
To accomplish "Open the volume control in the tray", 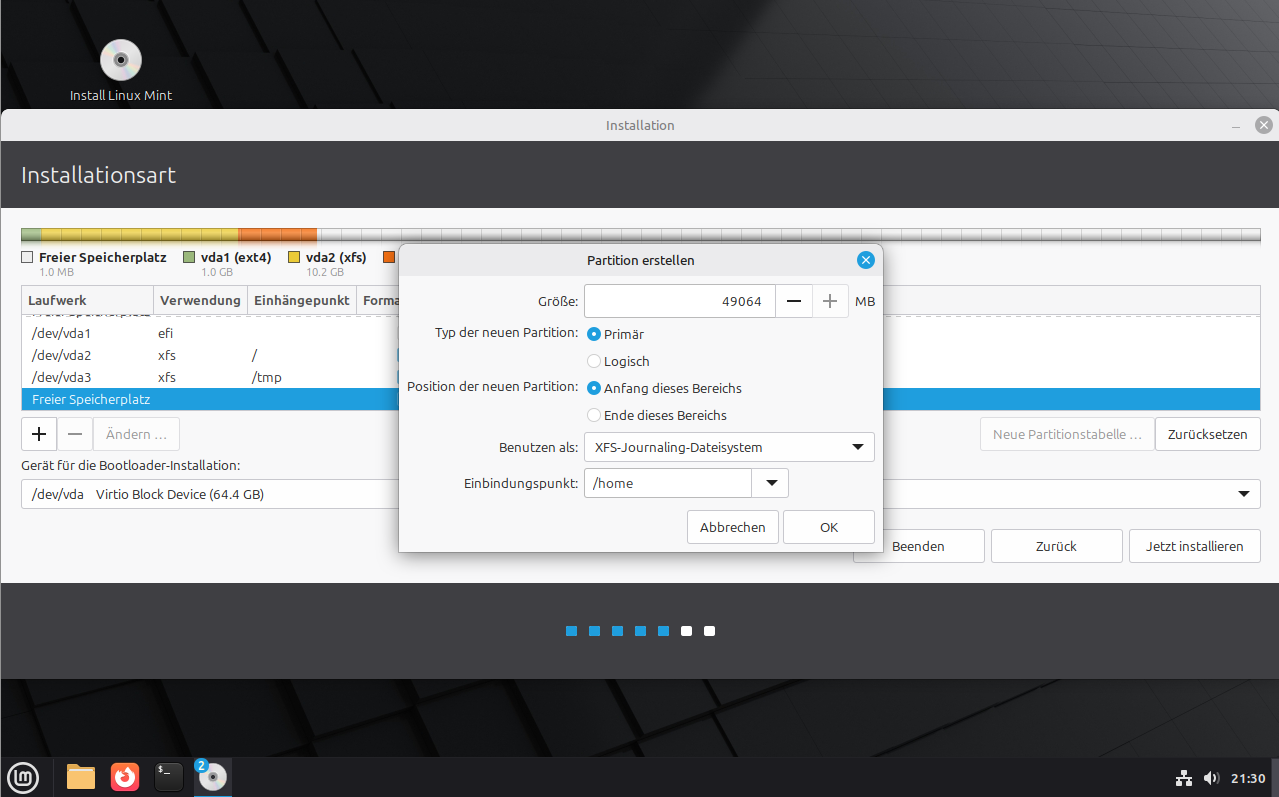I will pyautogui.click(x=1211, y=778).
